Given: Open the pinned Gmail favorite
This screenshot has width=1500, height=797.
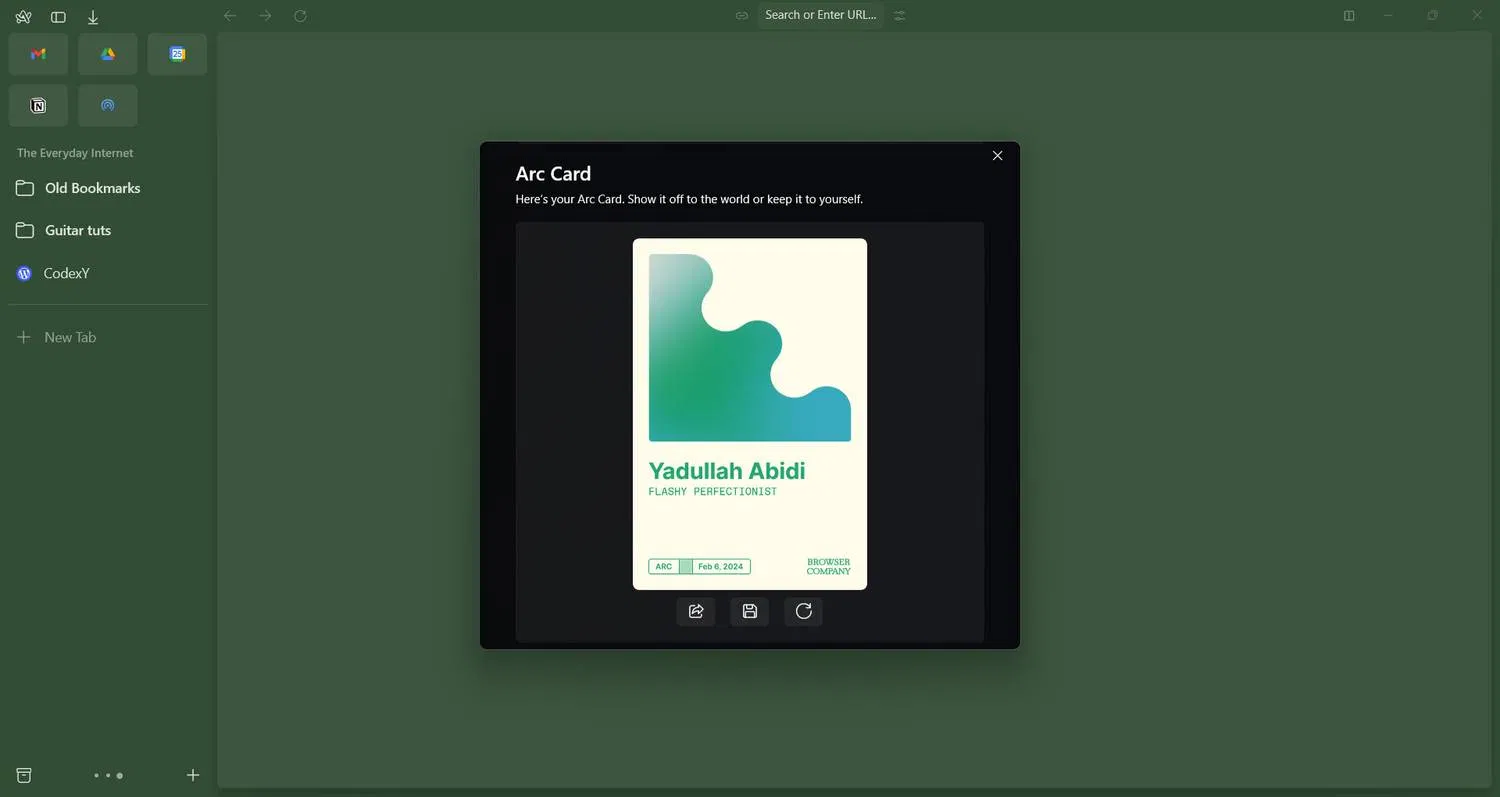Looking at the screenshot, I should pyautogui.click(x=38, y=54).
